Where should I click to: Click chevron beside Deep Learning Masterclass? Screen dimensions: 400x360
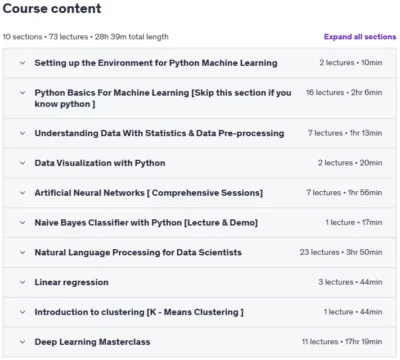pos(22,342)
